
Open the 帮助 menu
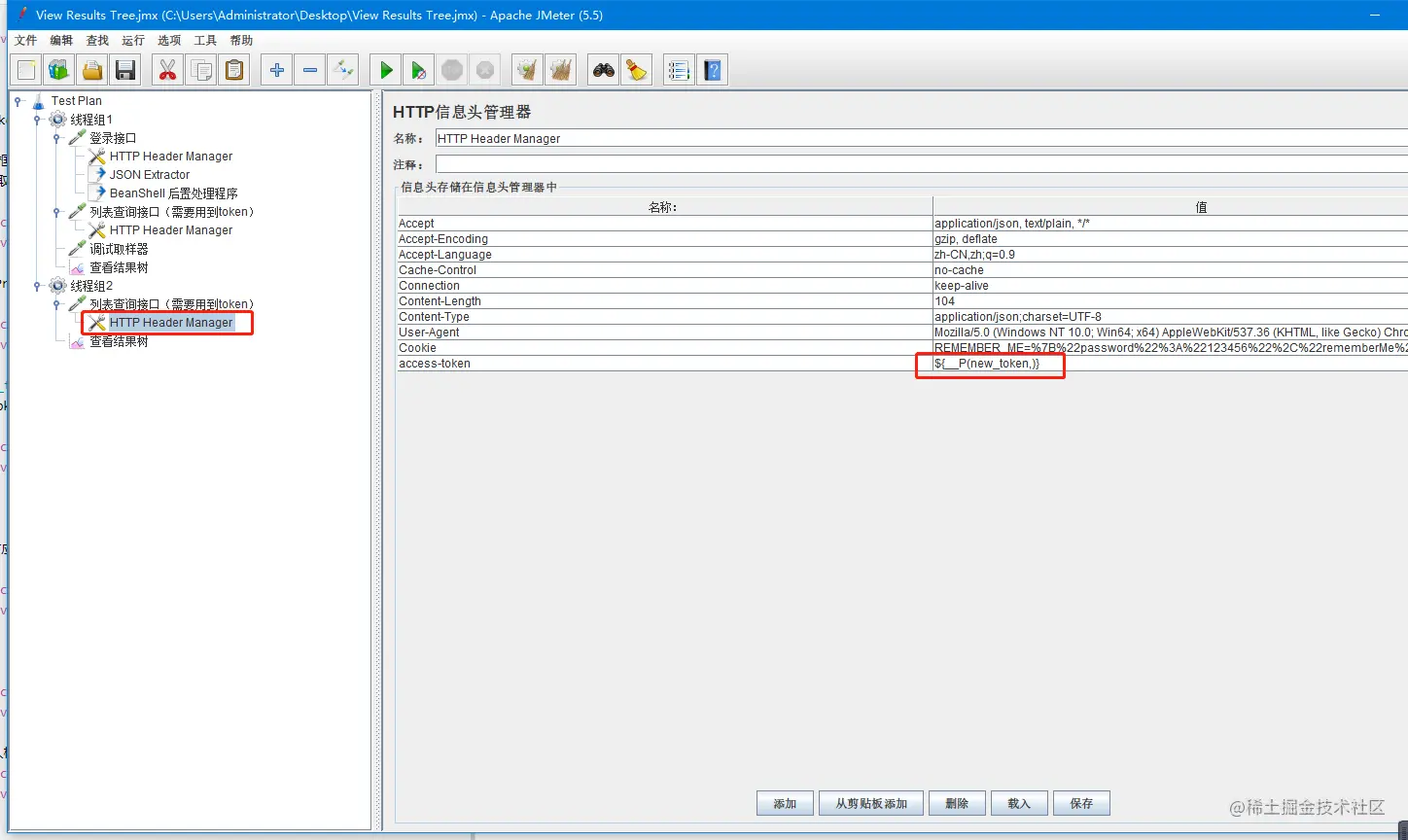pos(241,41)
